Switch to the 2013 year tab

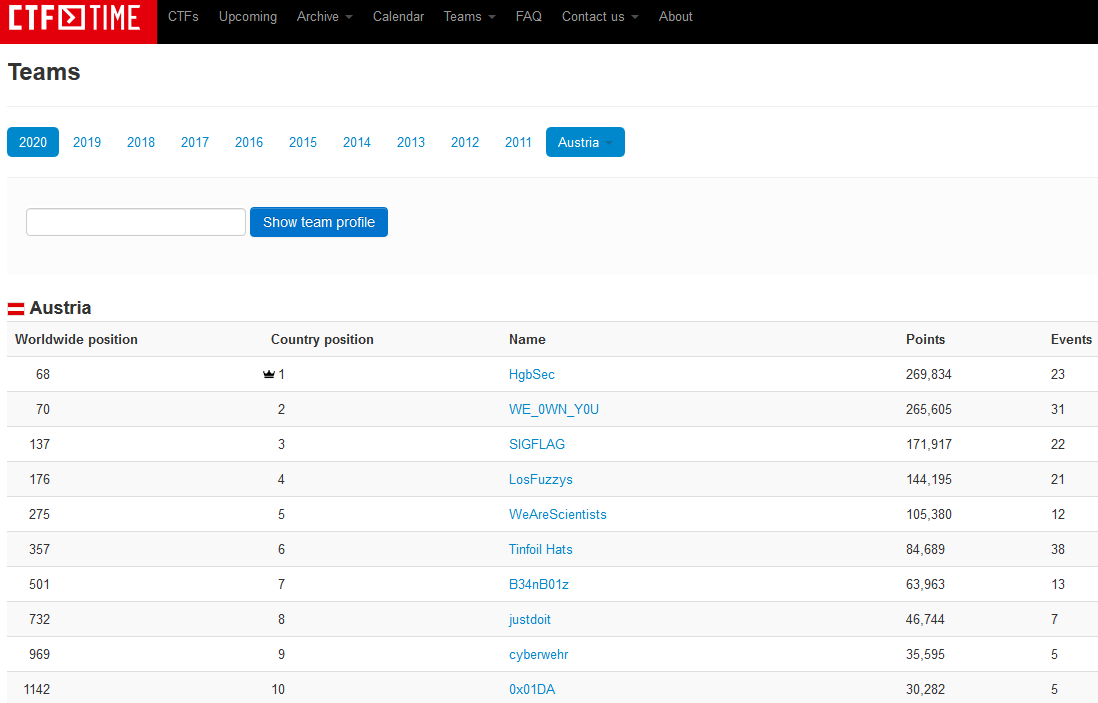[x=410, y=142]
